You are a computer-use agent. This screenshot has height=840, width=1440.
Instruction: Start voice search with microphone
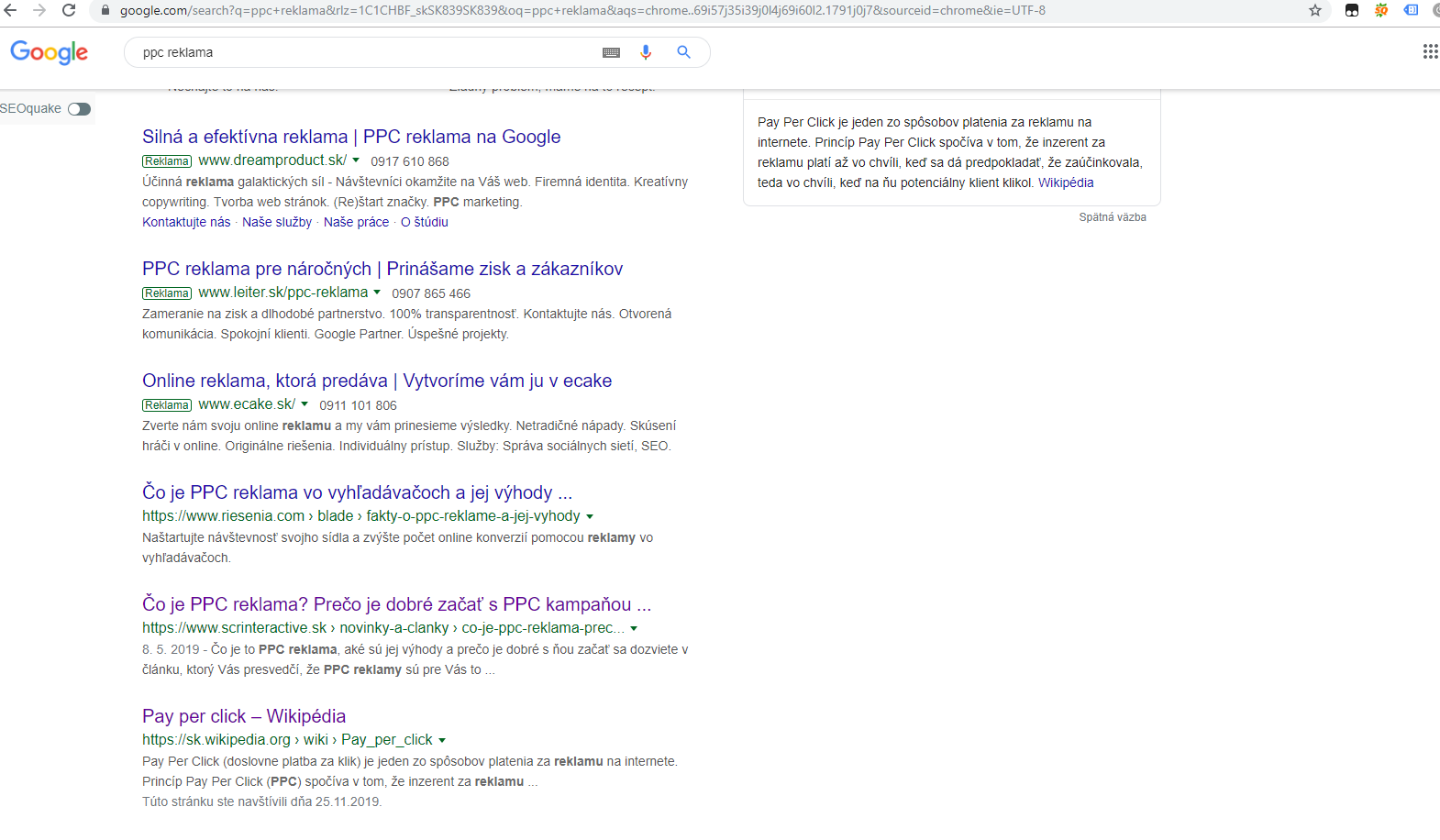(x=646, y=52)
